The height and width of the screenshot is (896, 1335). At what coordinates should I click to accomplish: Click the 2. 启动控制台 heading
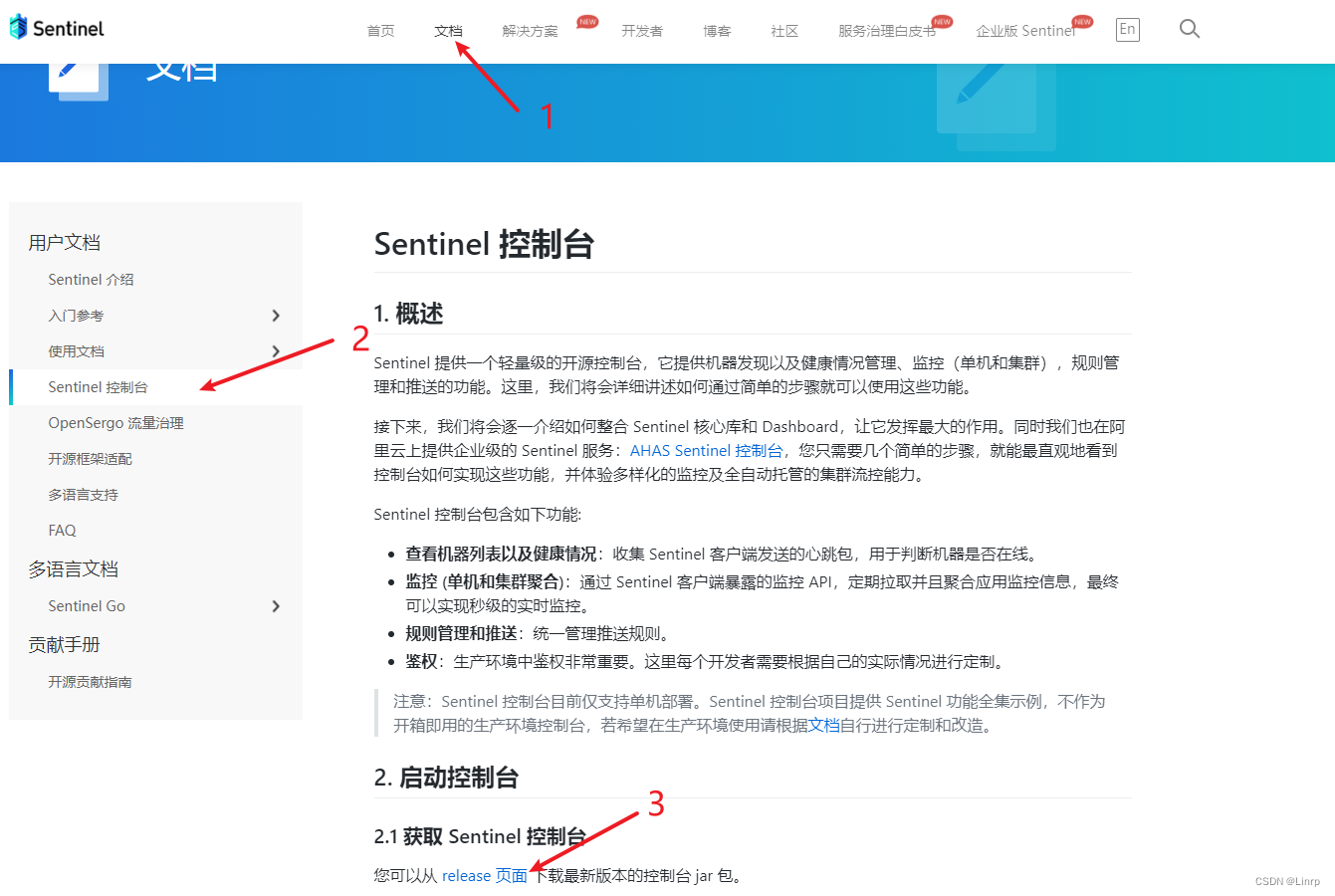[446, 778]
